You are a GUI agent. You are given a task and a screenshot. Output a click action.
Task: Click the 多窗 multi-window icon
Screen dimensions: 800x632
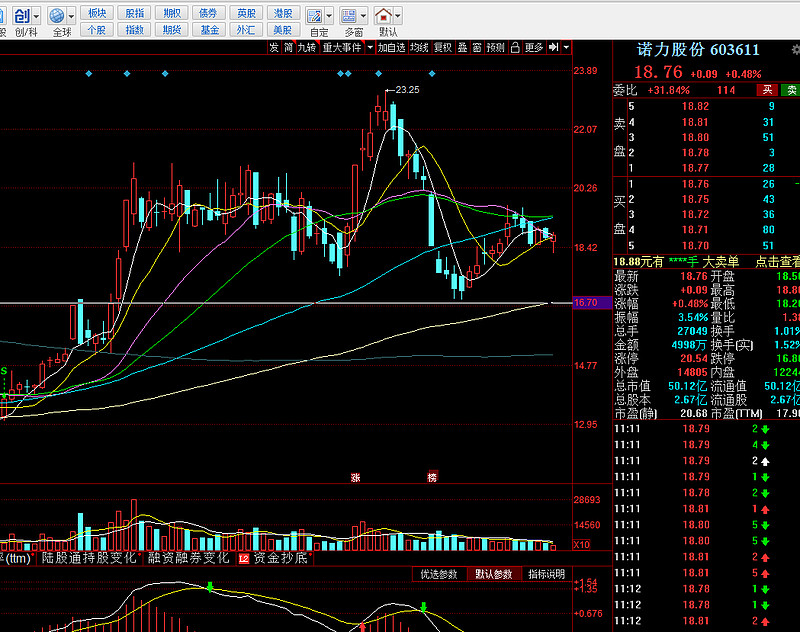(x=350, y=16)
